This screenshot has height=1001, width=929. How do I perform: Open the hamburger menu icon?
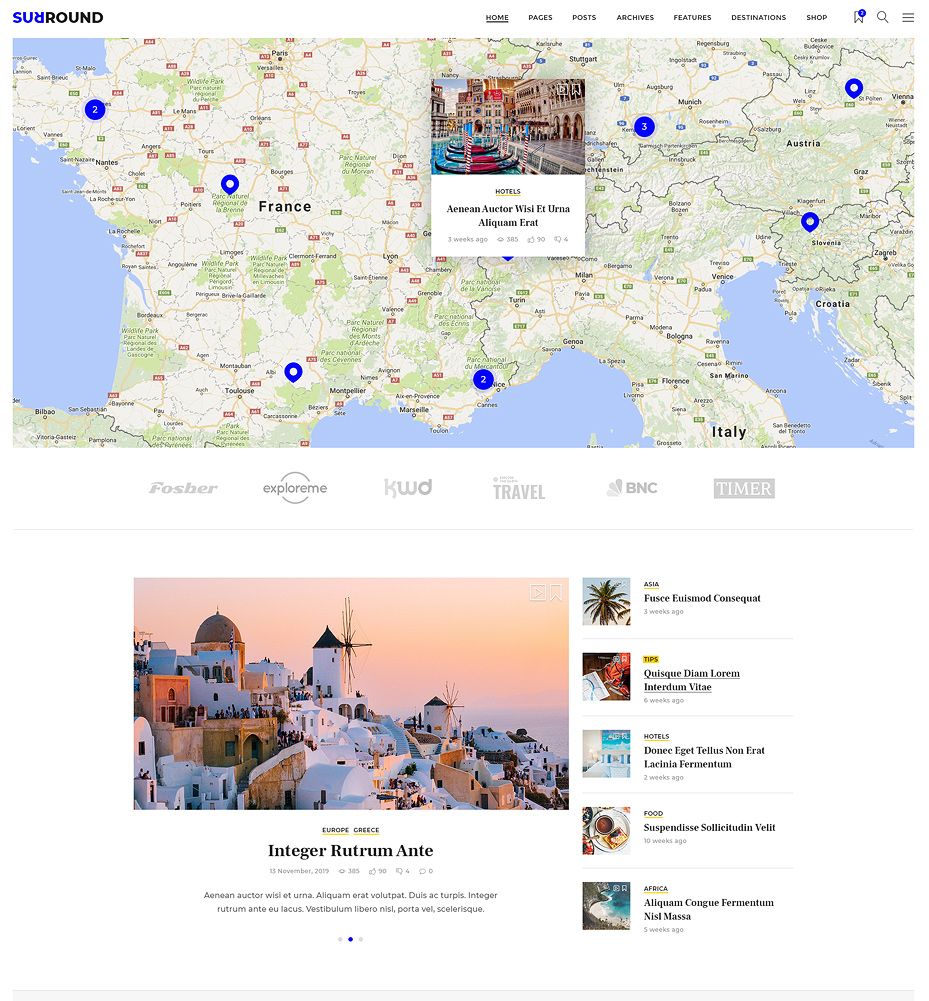(x=908, y=17)
